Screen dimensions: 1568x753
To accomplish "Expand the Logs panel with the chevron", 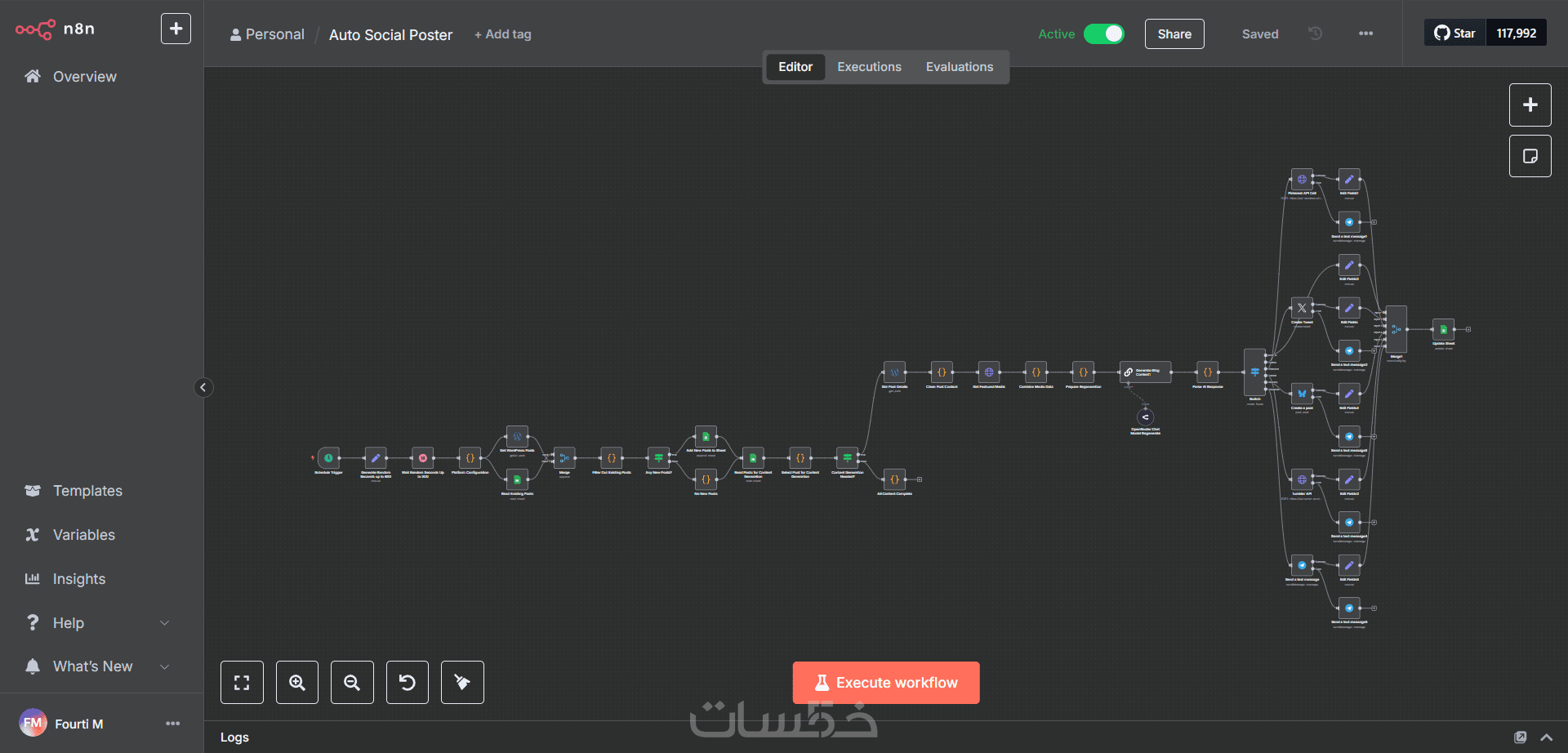I will click(1546, 737).
